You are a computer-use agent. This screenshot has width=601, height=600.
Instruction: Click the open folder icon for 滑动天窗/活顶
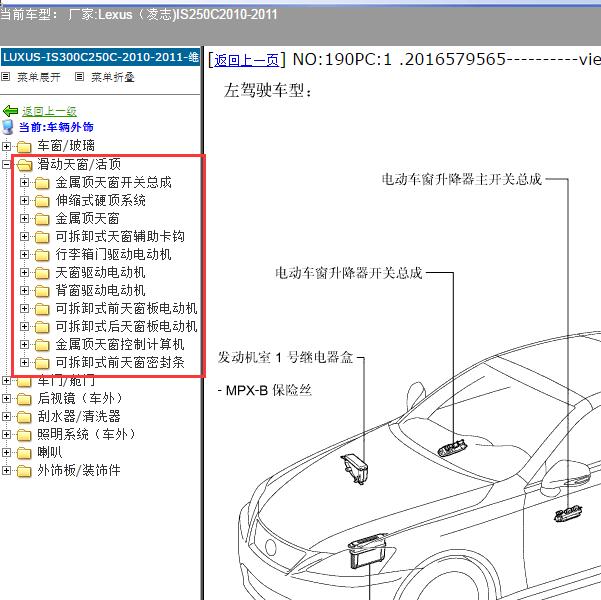25,164
